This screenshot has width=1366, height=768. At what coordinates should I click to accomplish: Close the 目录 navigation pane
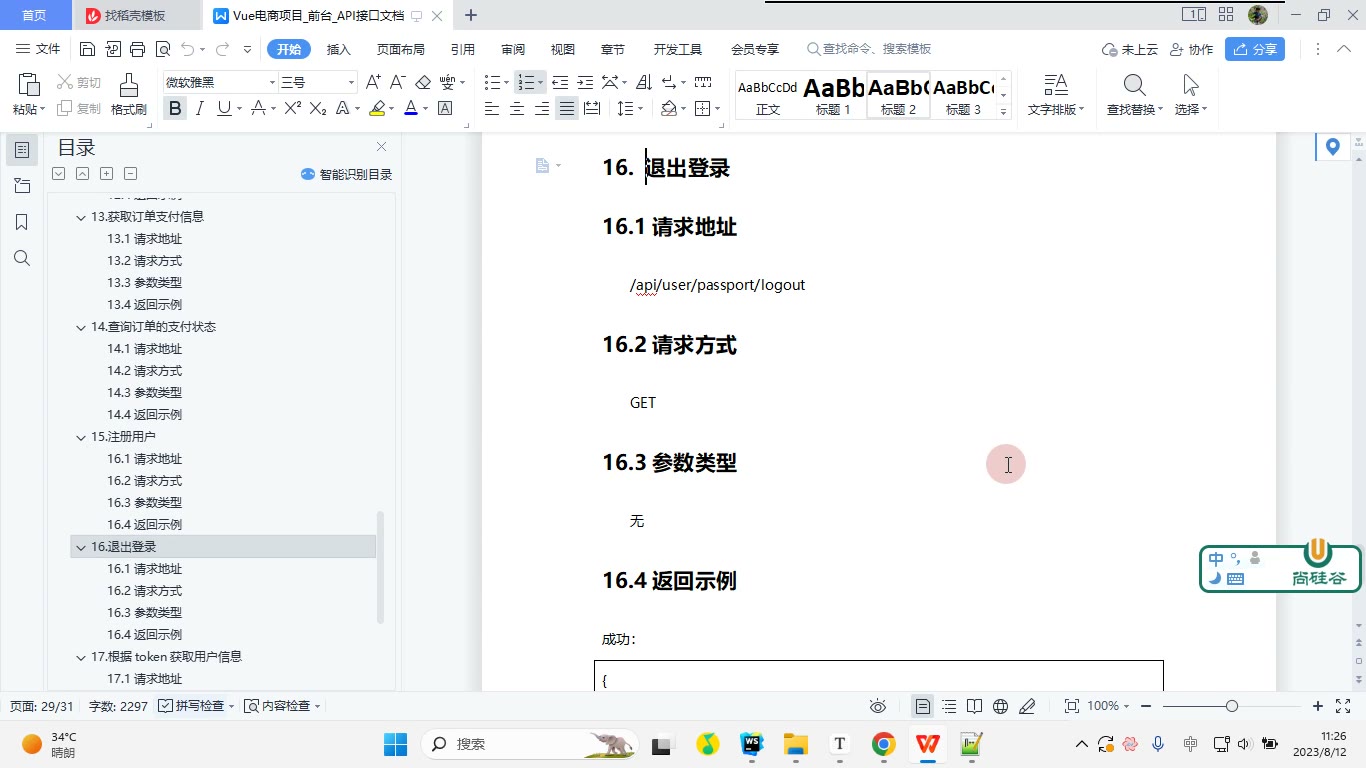pos(381,147)
